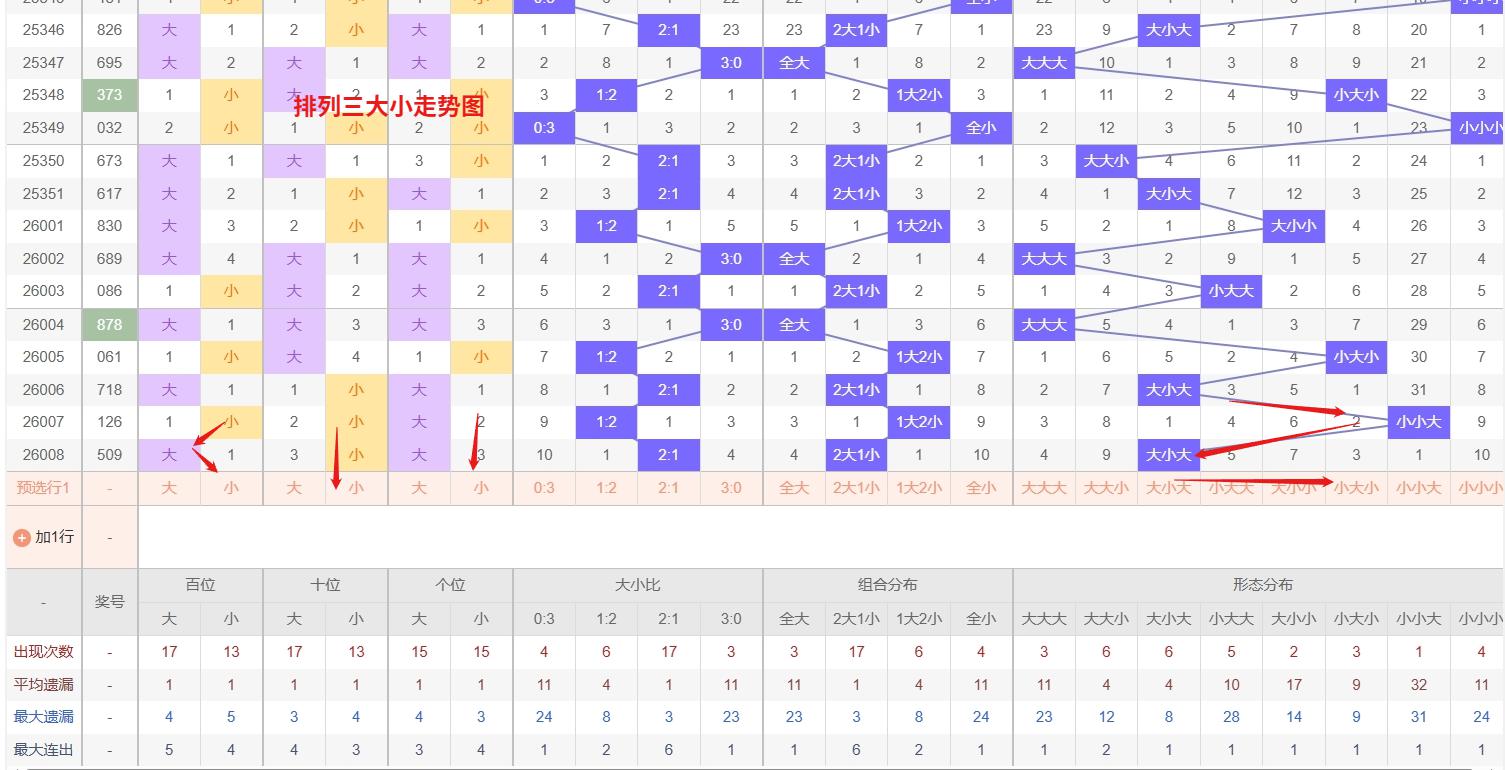Toggle 十位 小 in the 预选行1 row
Screen dimensions: 1506x770
click(356, 488)
